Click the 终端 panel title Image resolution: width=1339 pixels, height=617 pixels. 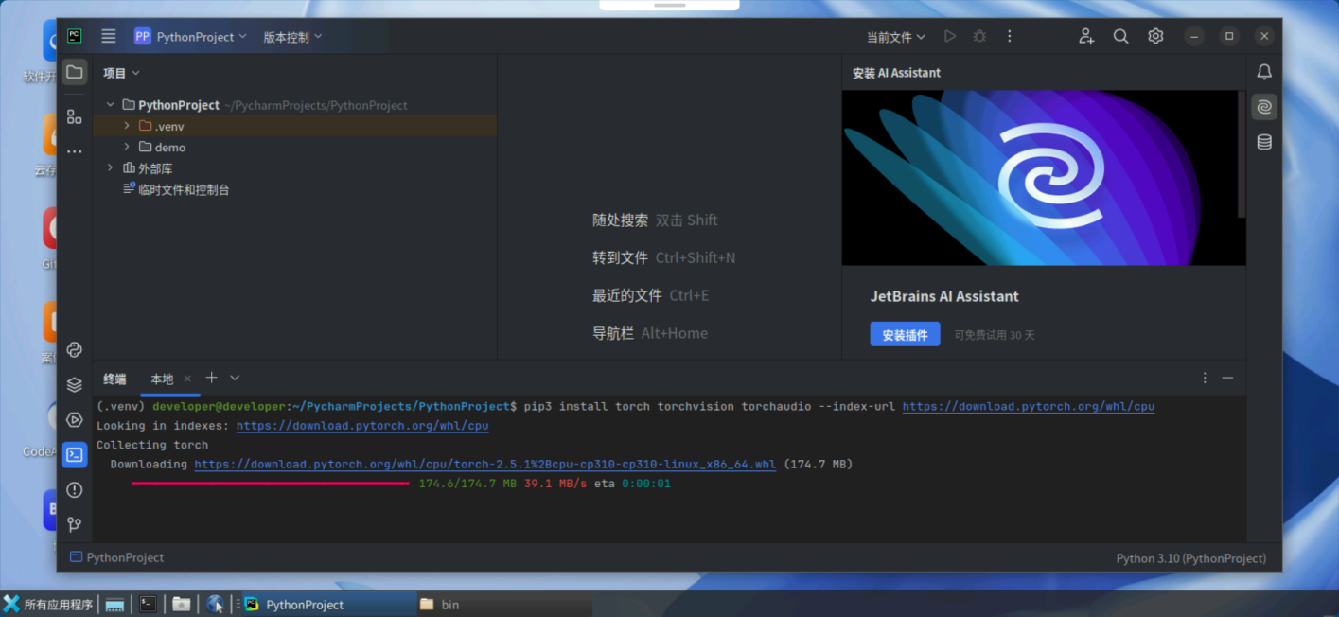coord(115,379)
